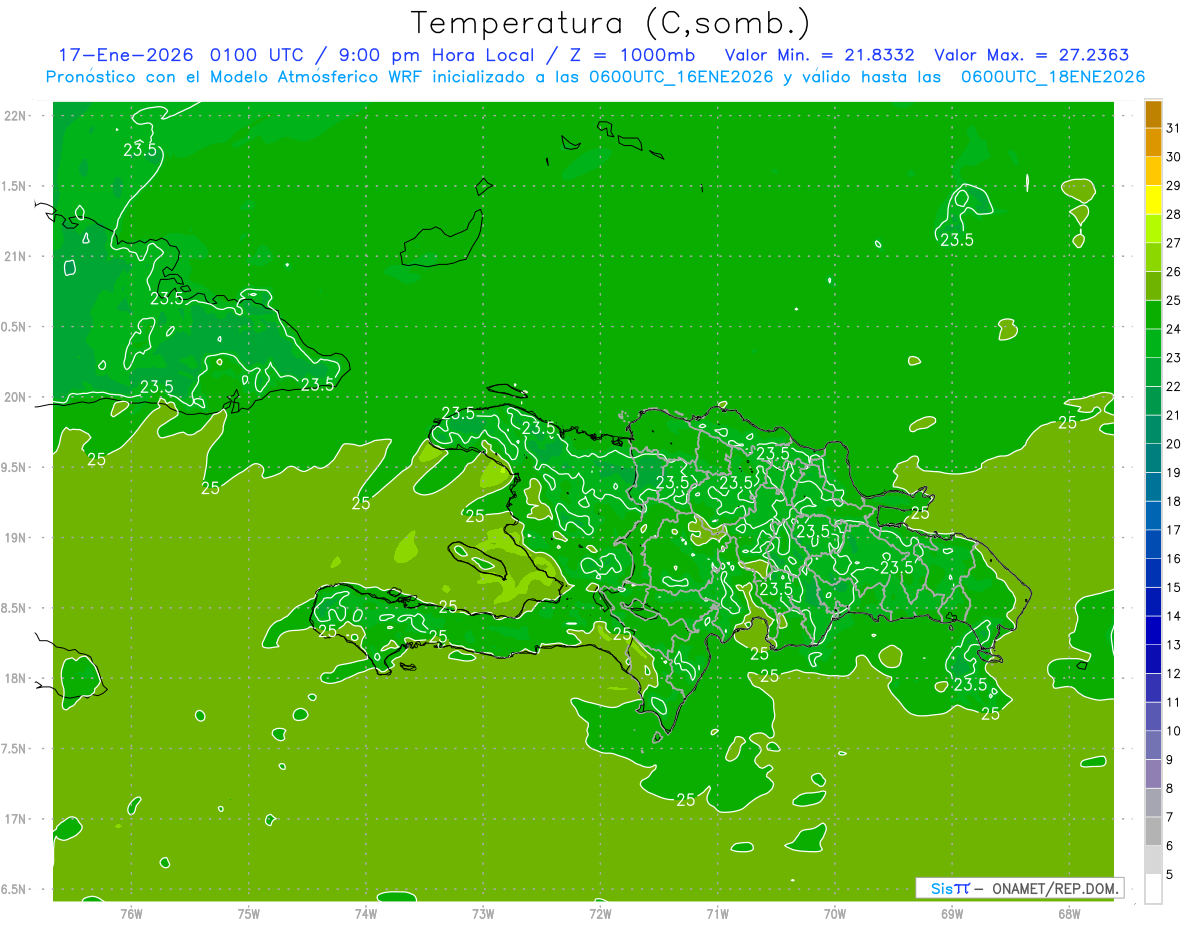Viewport: 1200px width, 927px height.
Task: Click the colorbar label "24"
Action: [x=1174, y=329]
